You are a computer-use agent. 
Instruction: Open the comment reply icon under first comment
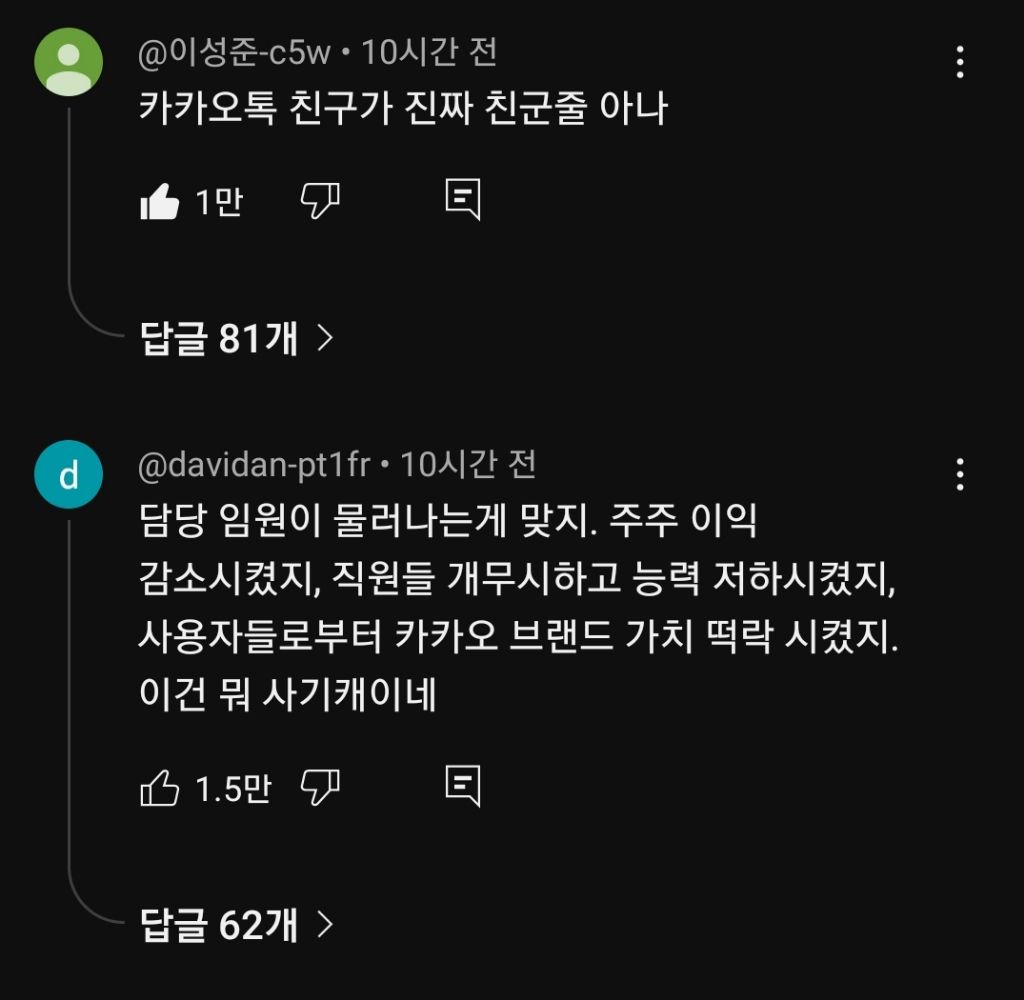[463, 199]
